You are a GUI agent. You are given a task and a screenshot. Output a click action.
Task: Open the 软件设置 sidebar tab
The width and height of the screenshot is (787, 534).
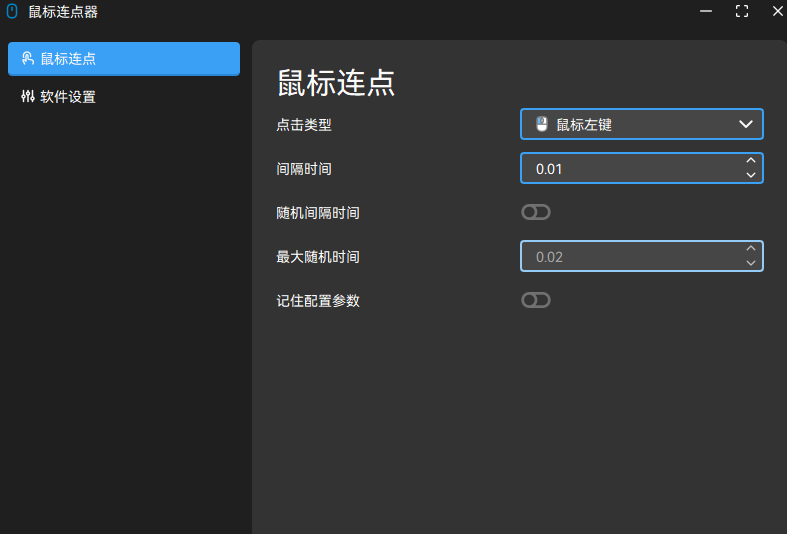tap(123, 97)
